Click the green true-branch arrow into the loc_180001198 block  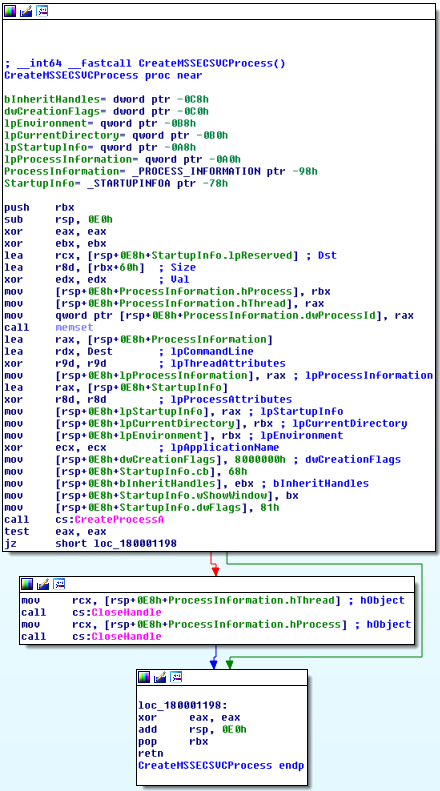tap(229, 664)
